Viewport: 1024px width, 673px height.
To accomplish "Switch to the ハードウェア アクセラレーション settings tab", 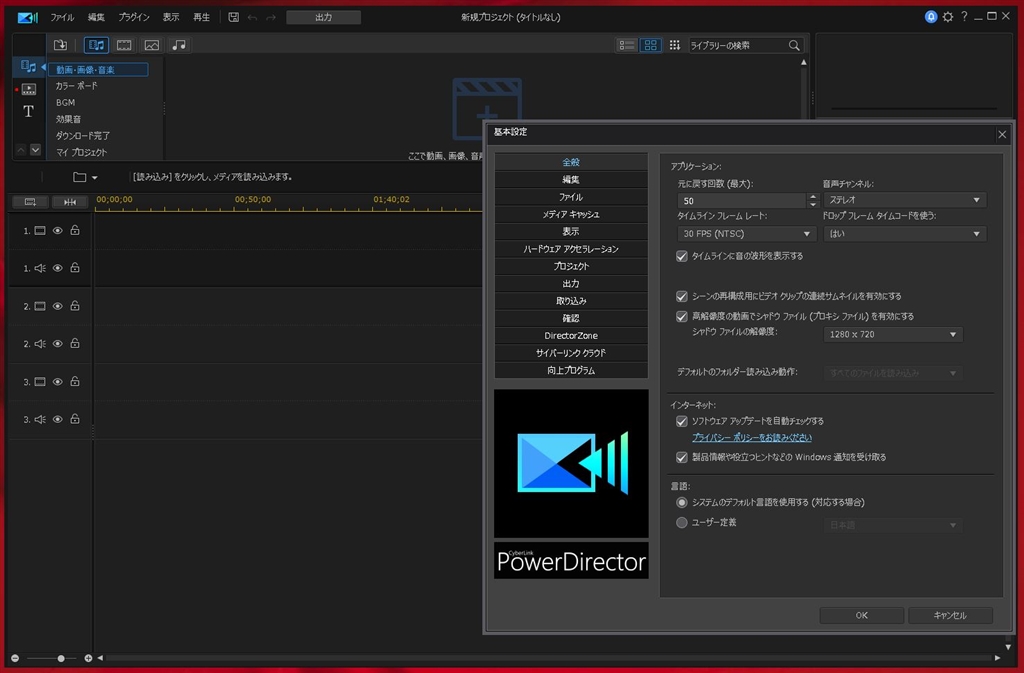I will [x=571, y=249].
